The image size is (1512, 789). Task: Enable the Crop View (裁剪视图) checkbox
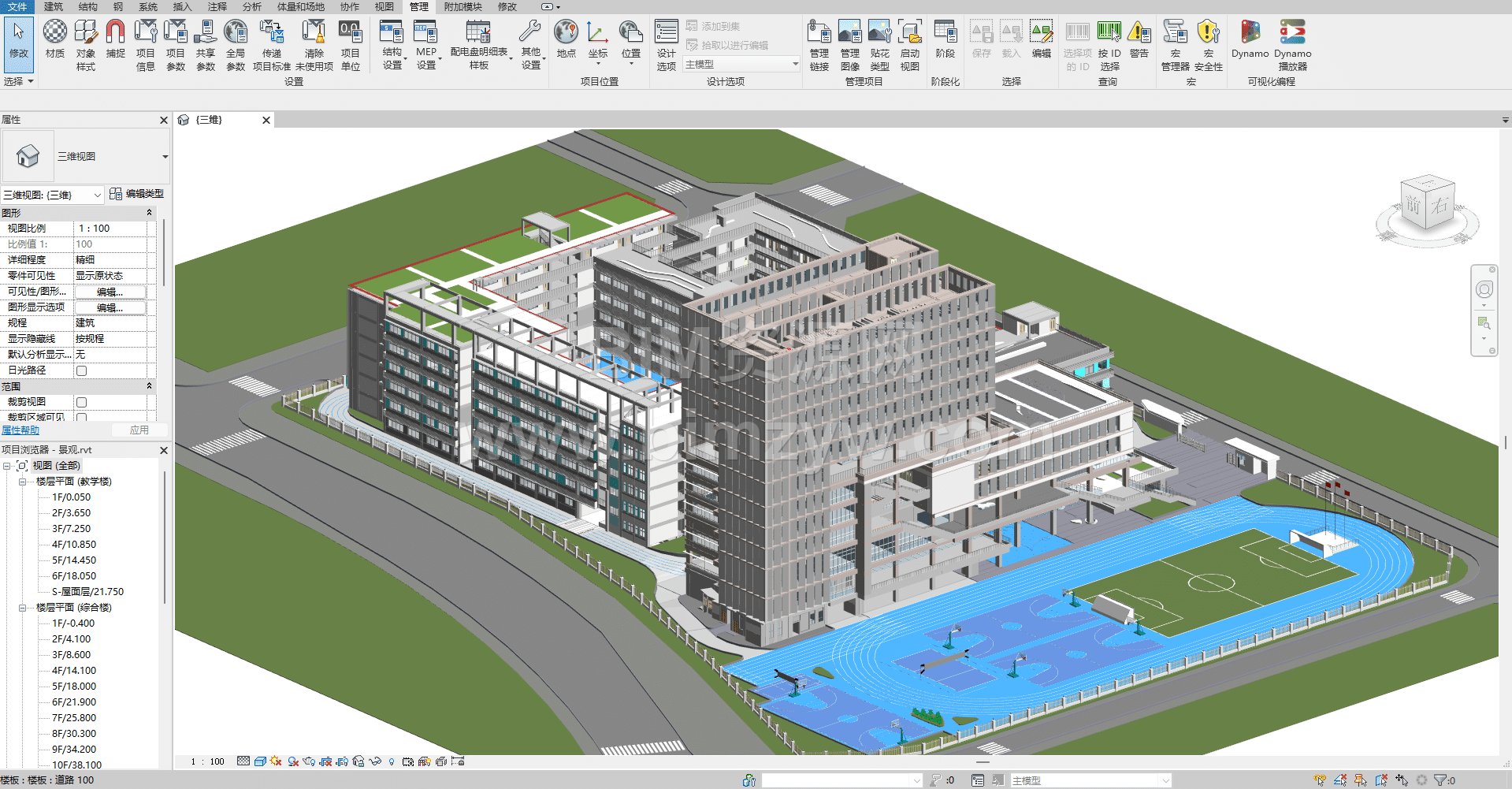(81, 402)
